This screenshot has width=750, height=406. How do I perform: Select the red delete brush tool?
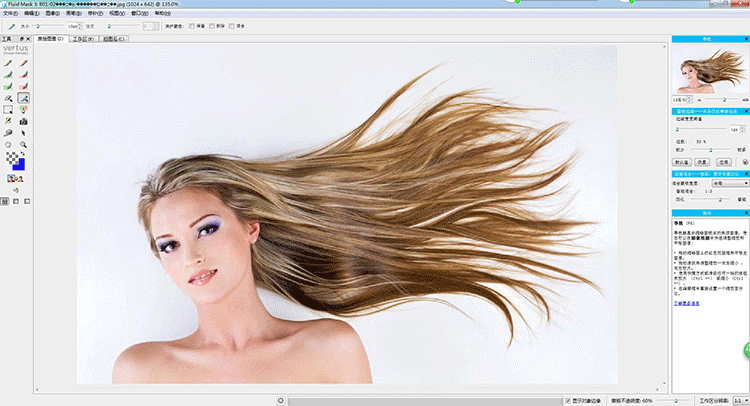[x=23, y=64]
